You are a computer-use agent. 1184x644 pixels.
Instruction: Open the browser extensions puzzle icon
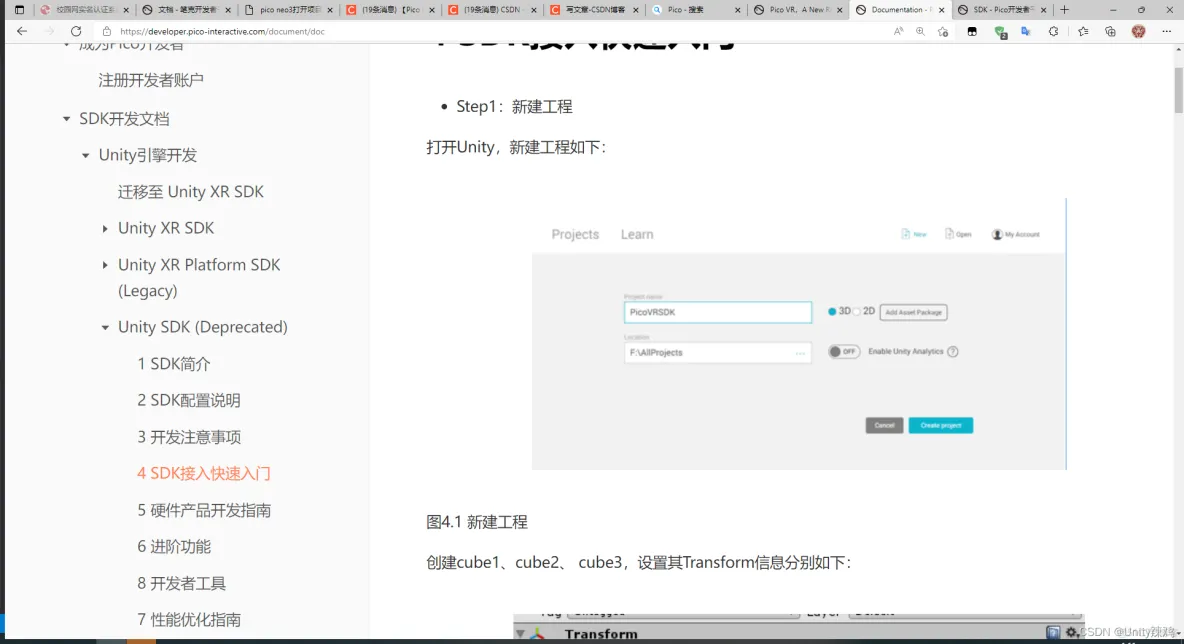(1053, 31)
